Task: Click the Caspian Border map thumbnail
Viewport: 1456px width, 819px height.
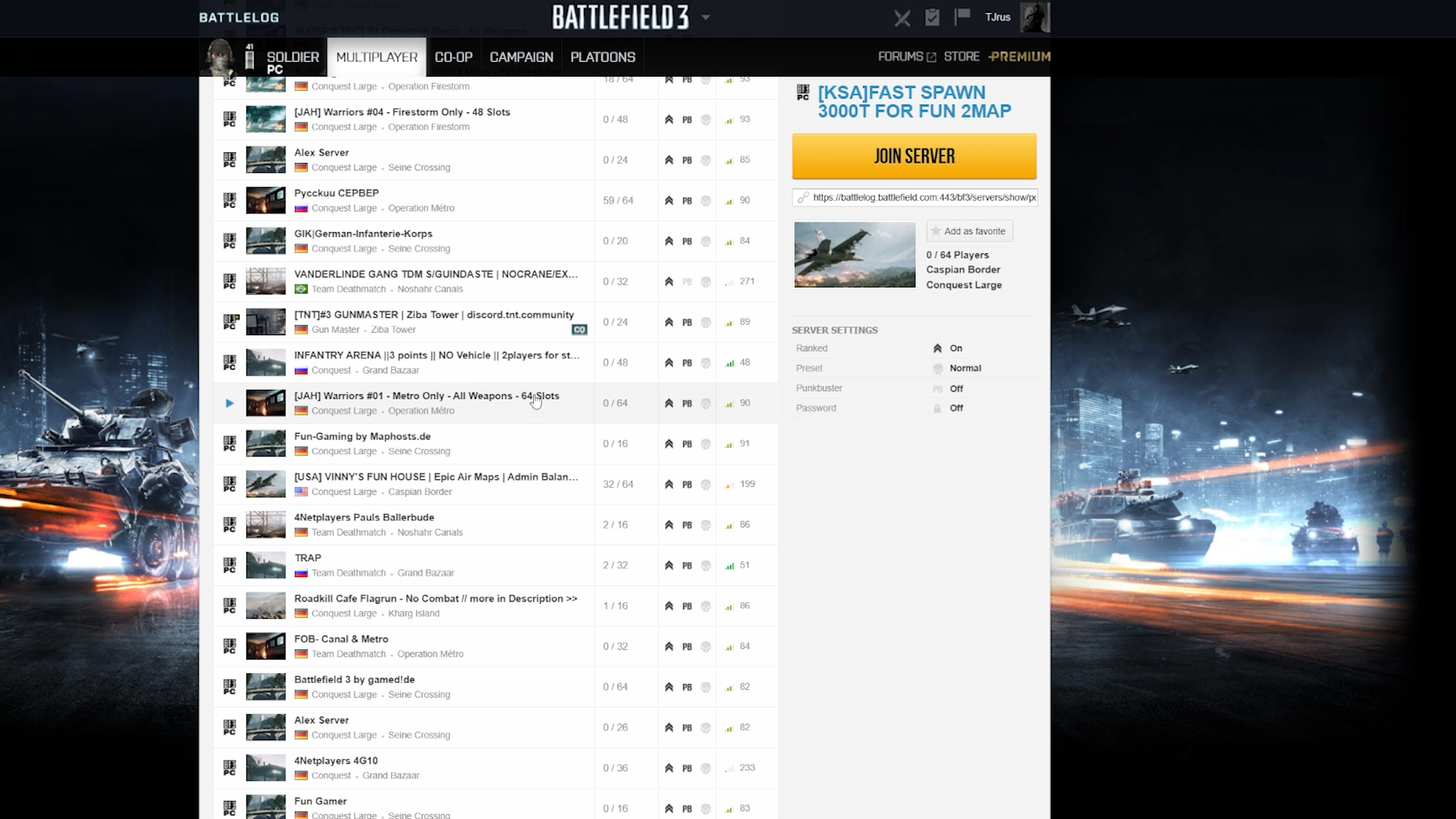Action: coord(855,255)
